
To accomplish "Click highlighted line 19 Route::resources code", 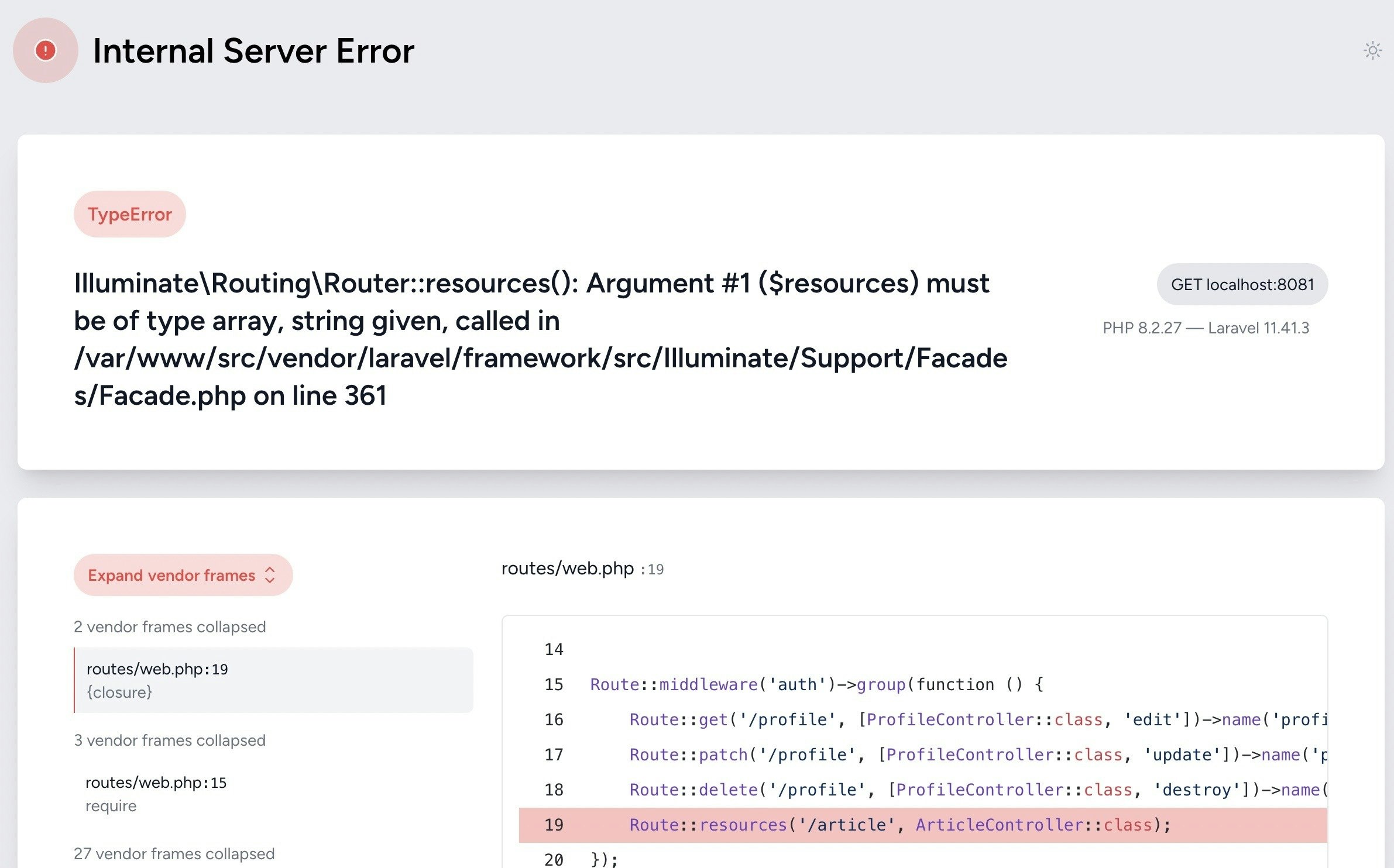I will click(899, 825).
